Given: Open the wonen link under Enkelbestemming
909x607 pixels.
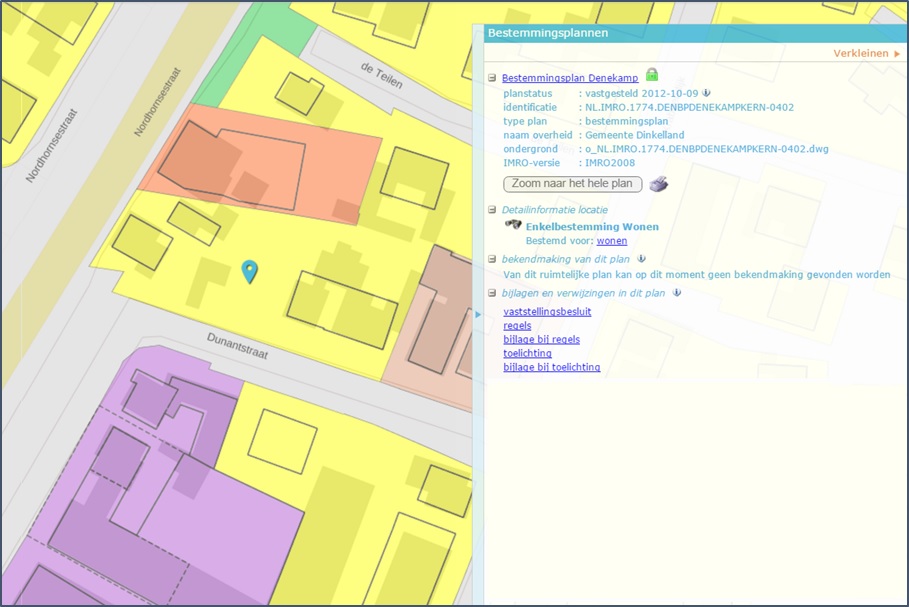Looking at the screenshot, I should tap(612, 241).
